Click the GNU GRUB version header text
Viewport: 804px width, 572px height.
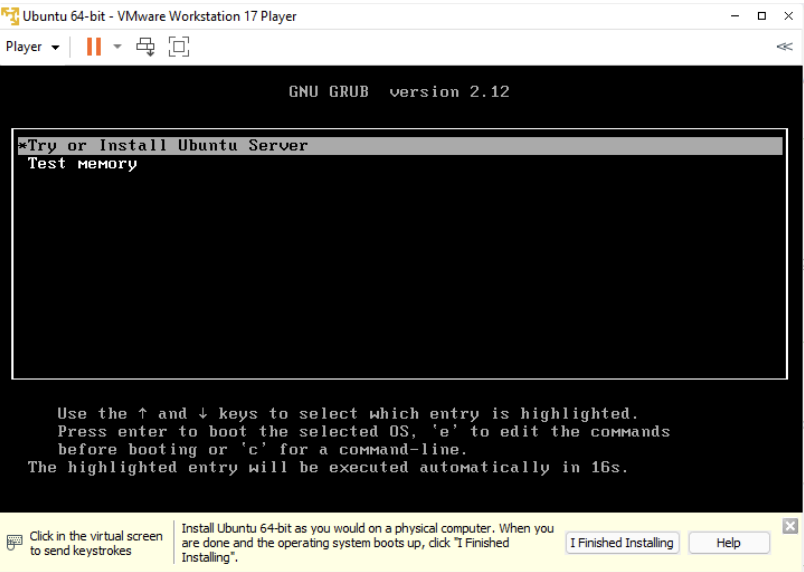click(x=399, y=92)
